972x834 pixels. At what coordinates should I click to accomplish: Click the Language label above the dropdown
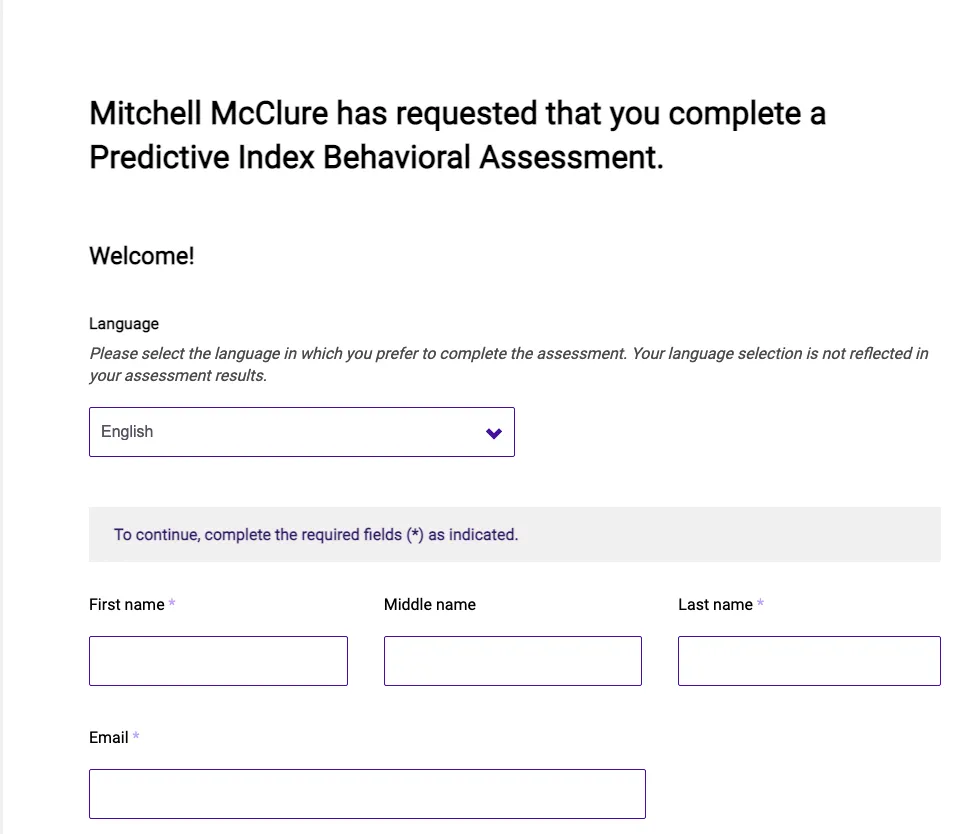click(x=123, y=323)
